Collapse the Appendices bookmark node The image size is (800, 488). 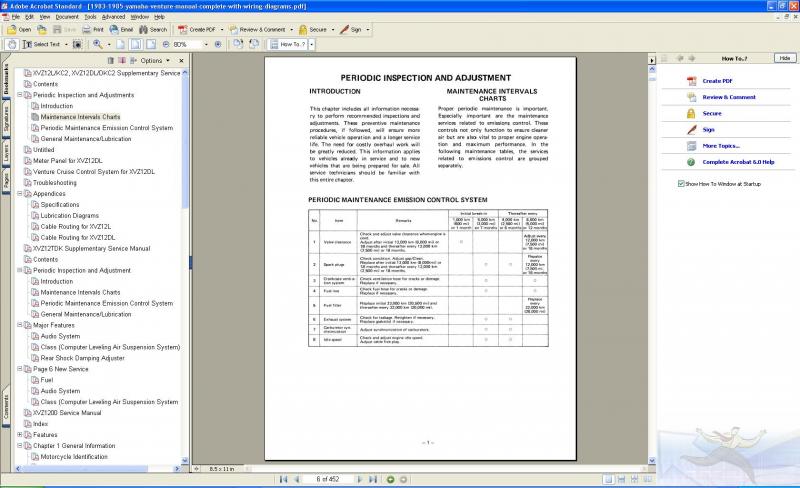coord(20,194)
